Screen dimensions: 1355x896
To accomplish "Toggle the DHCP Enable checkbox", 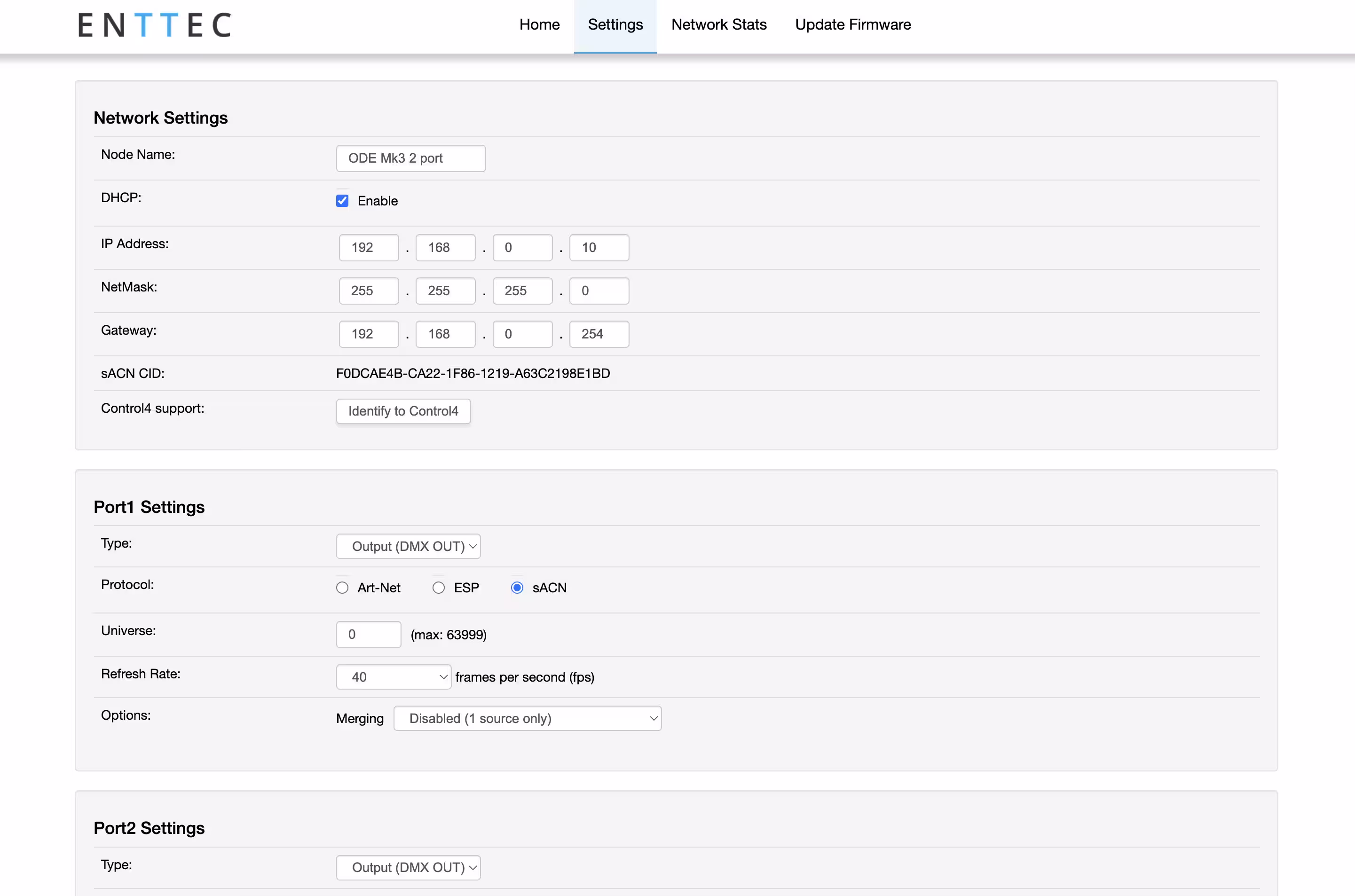I will coord(342,201).
